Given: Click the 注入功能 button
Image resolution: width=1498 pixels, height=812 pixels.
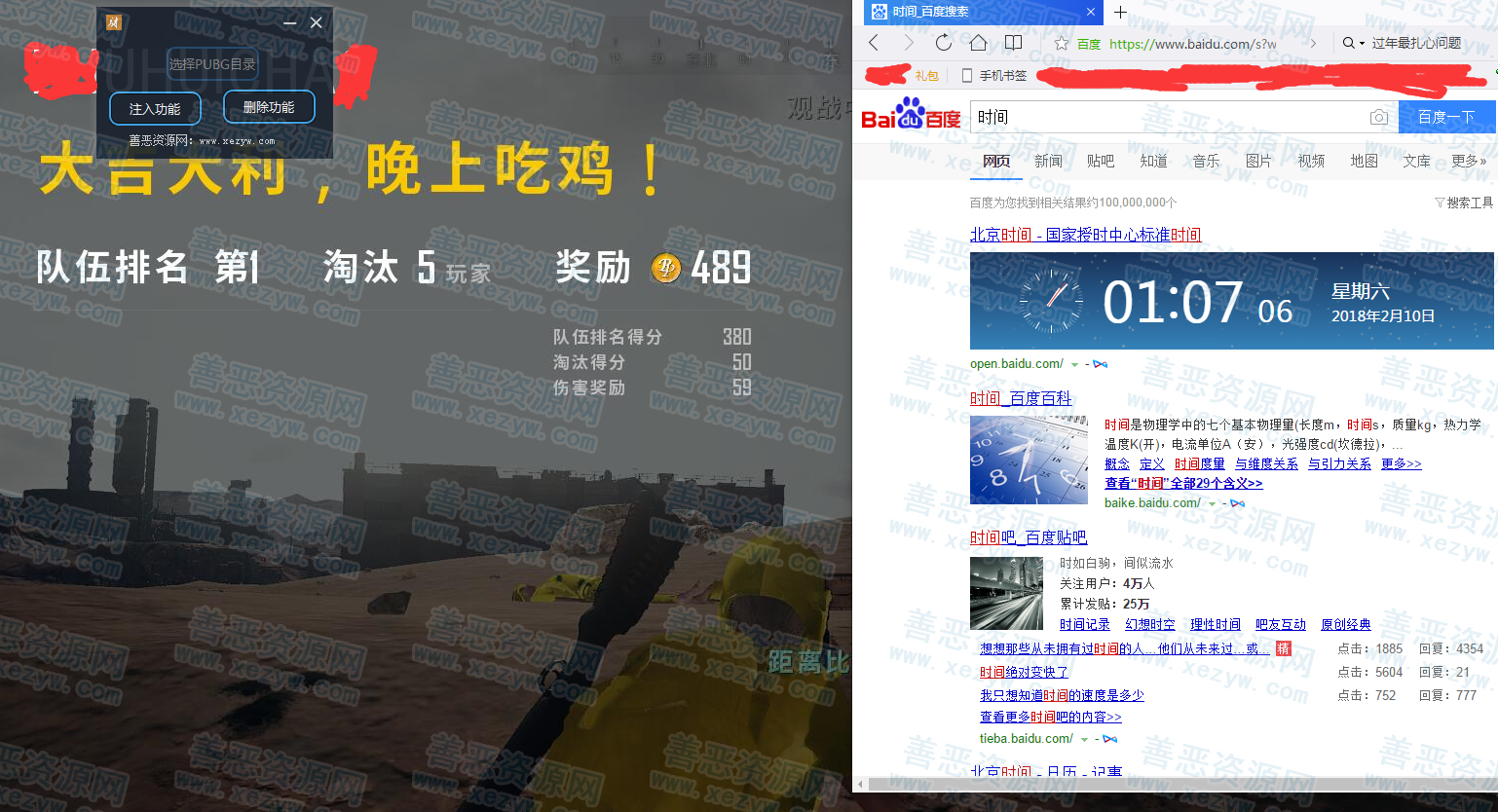Looking at the screenshot, I should [155, 109].
